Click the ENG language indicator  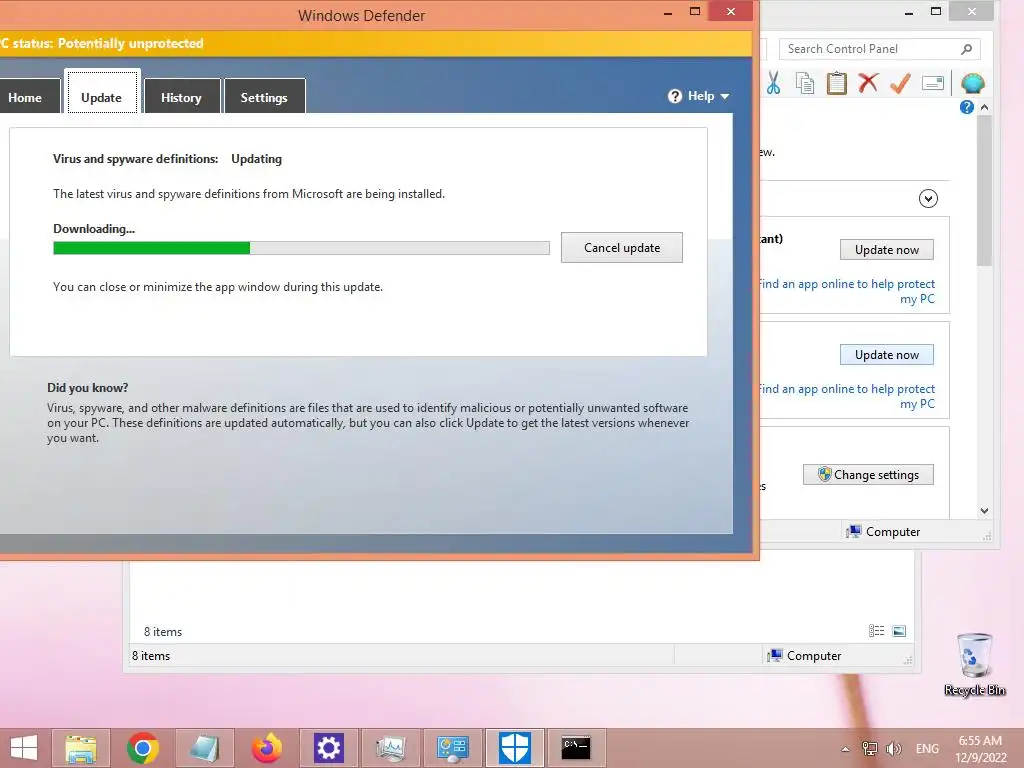coord(927,749)
